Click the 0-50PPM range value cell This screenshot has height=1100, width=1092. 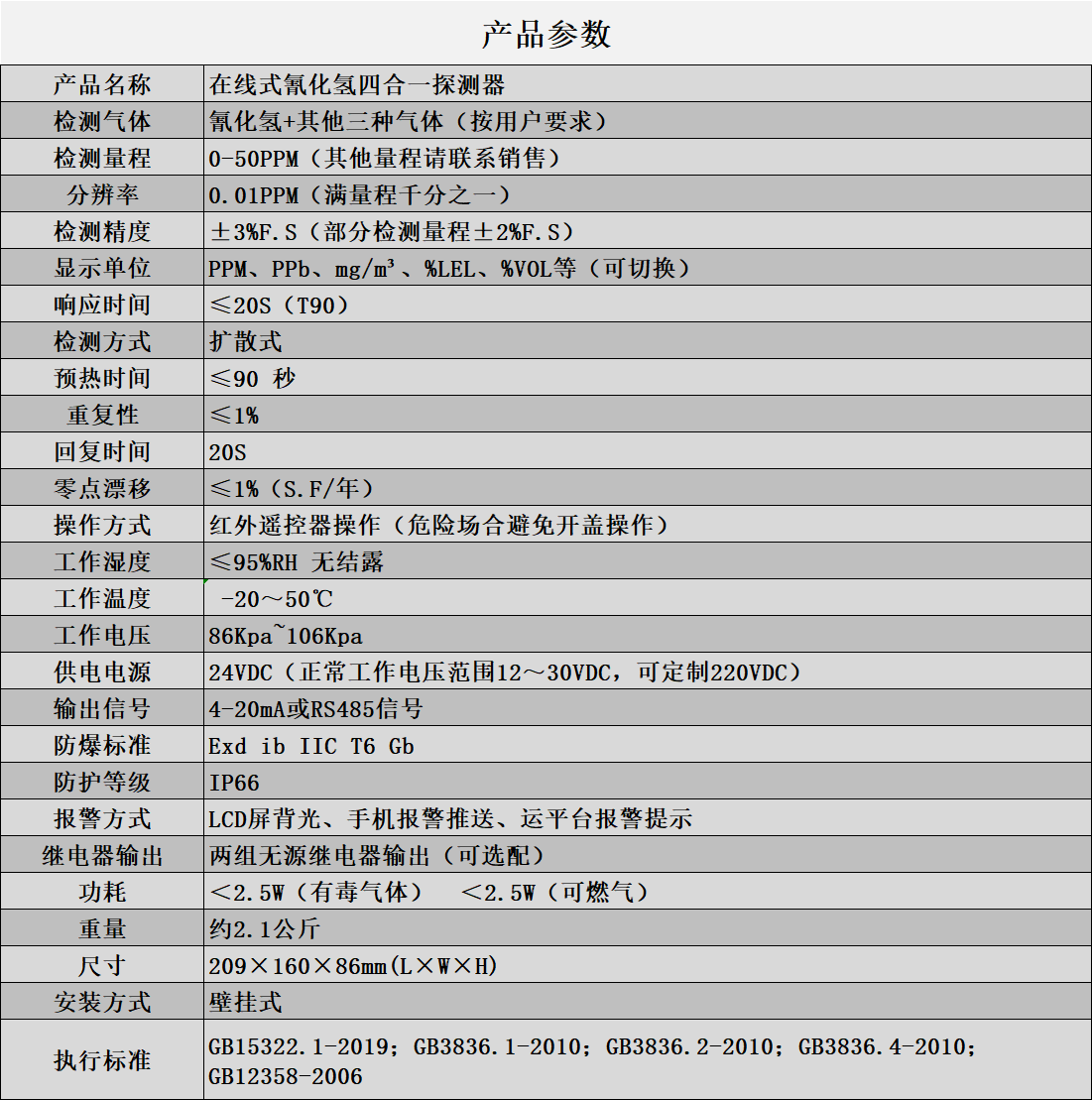pos(648,158)
